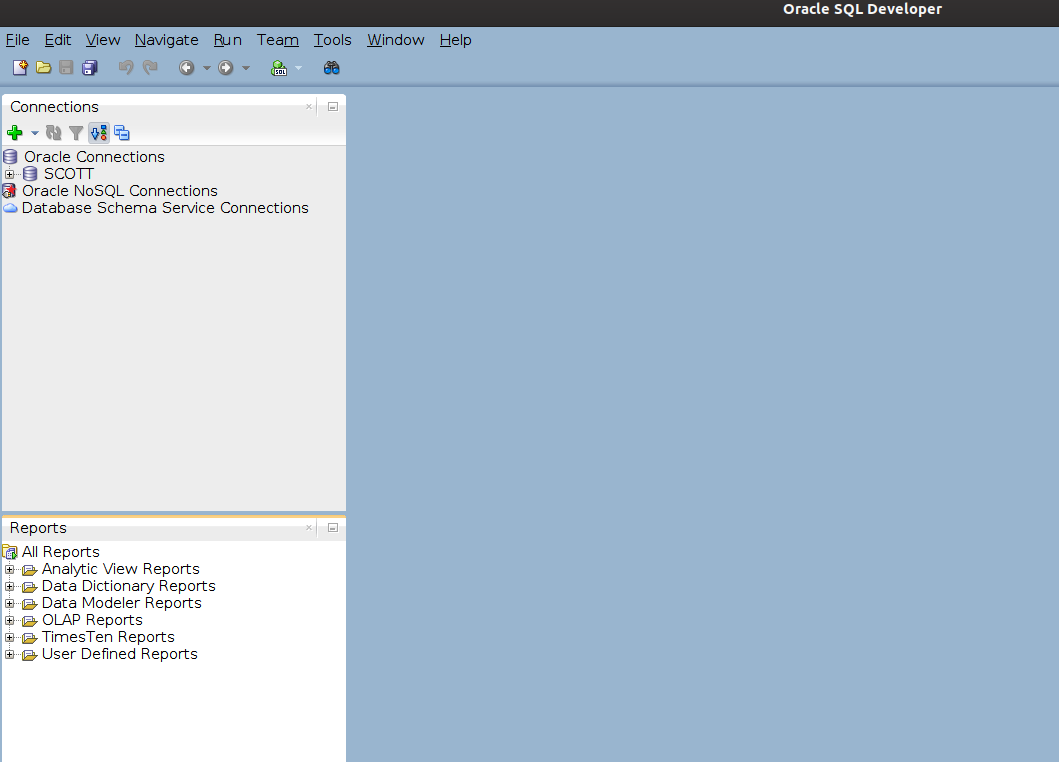This screenshot has height=762, width=1059.
Task: Click the Oracle Connections database icon
Action: (x=10, y=157)
